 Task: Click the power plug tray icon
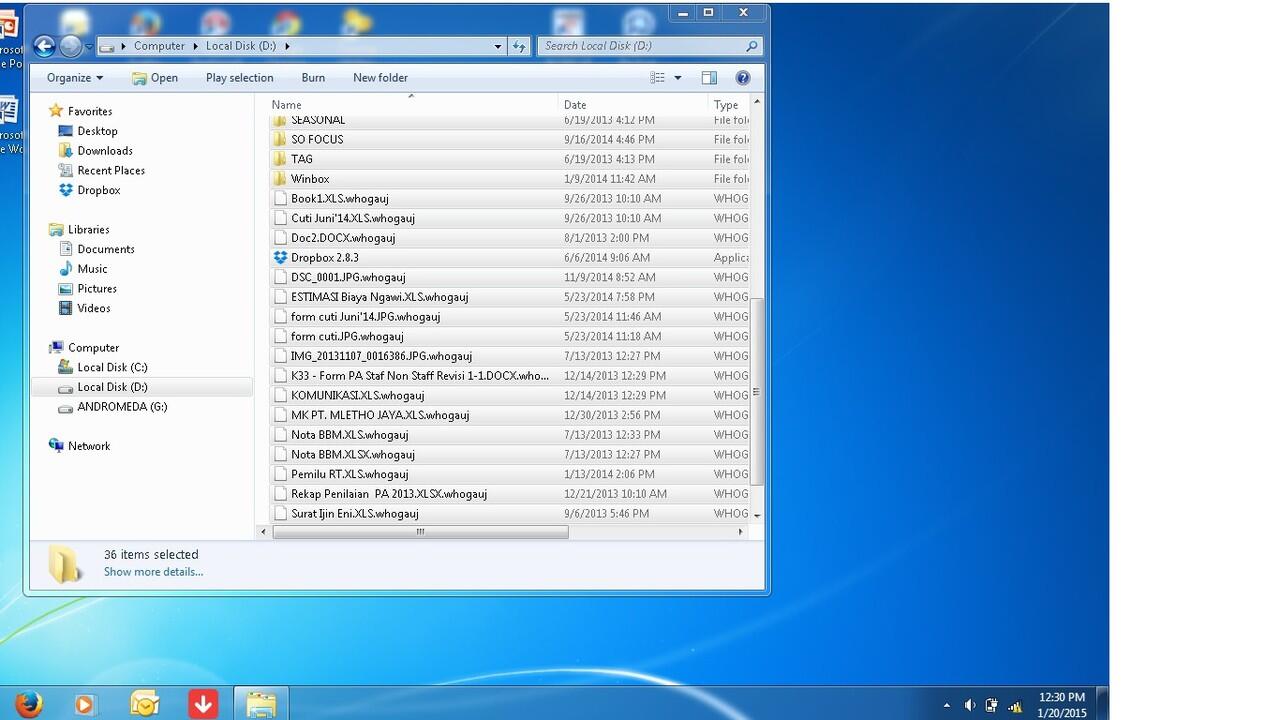993,705
